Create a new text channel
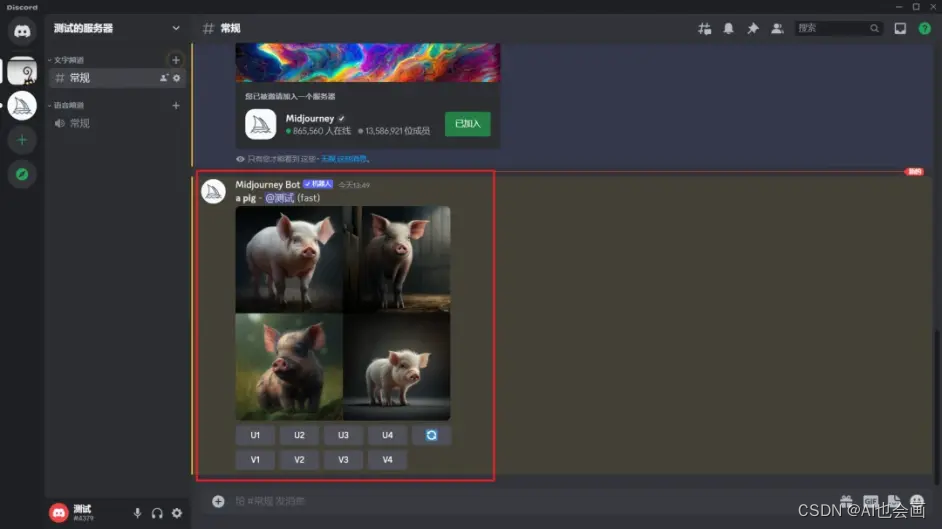942x529 pixels. [x=175, y=60]
